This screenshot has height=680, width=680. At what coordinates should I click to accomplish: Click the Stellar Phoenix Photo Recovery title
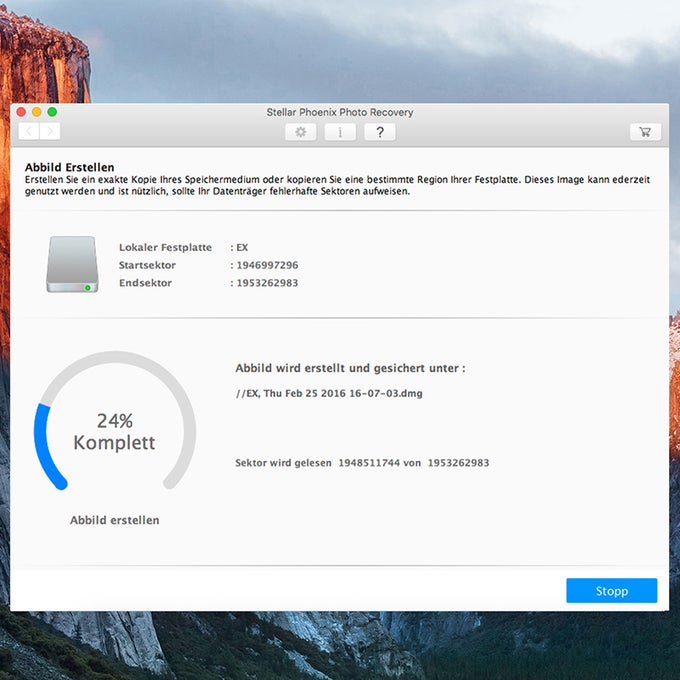point(340,112)
